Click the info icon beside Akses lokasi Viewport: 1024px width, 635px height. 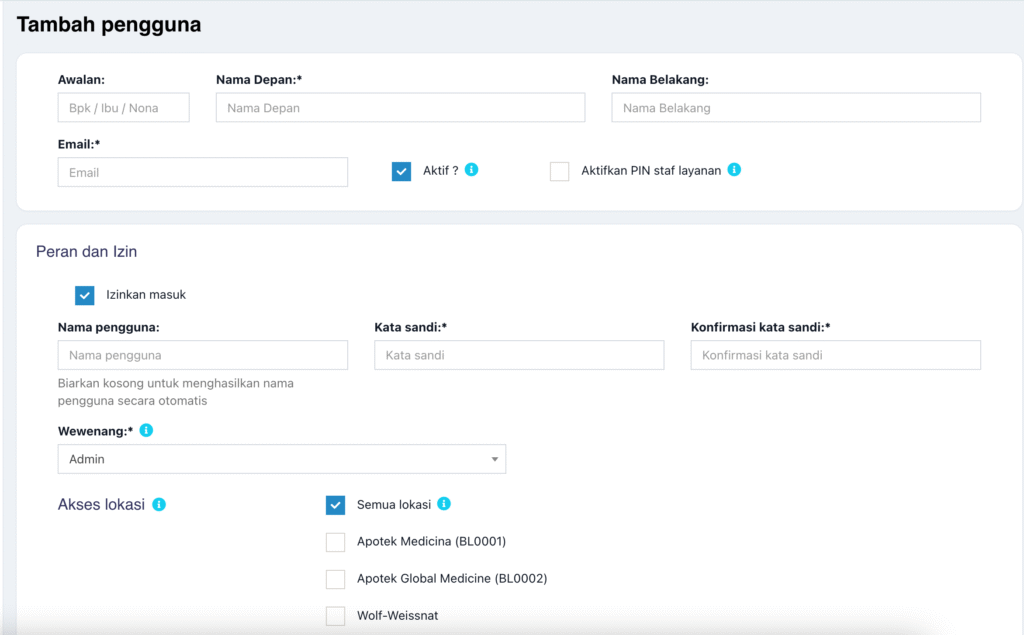[x=159, y=504]
